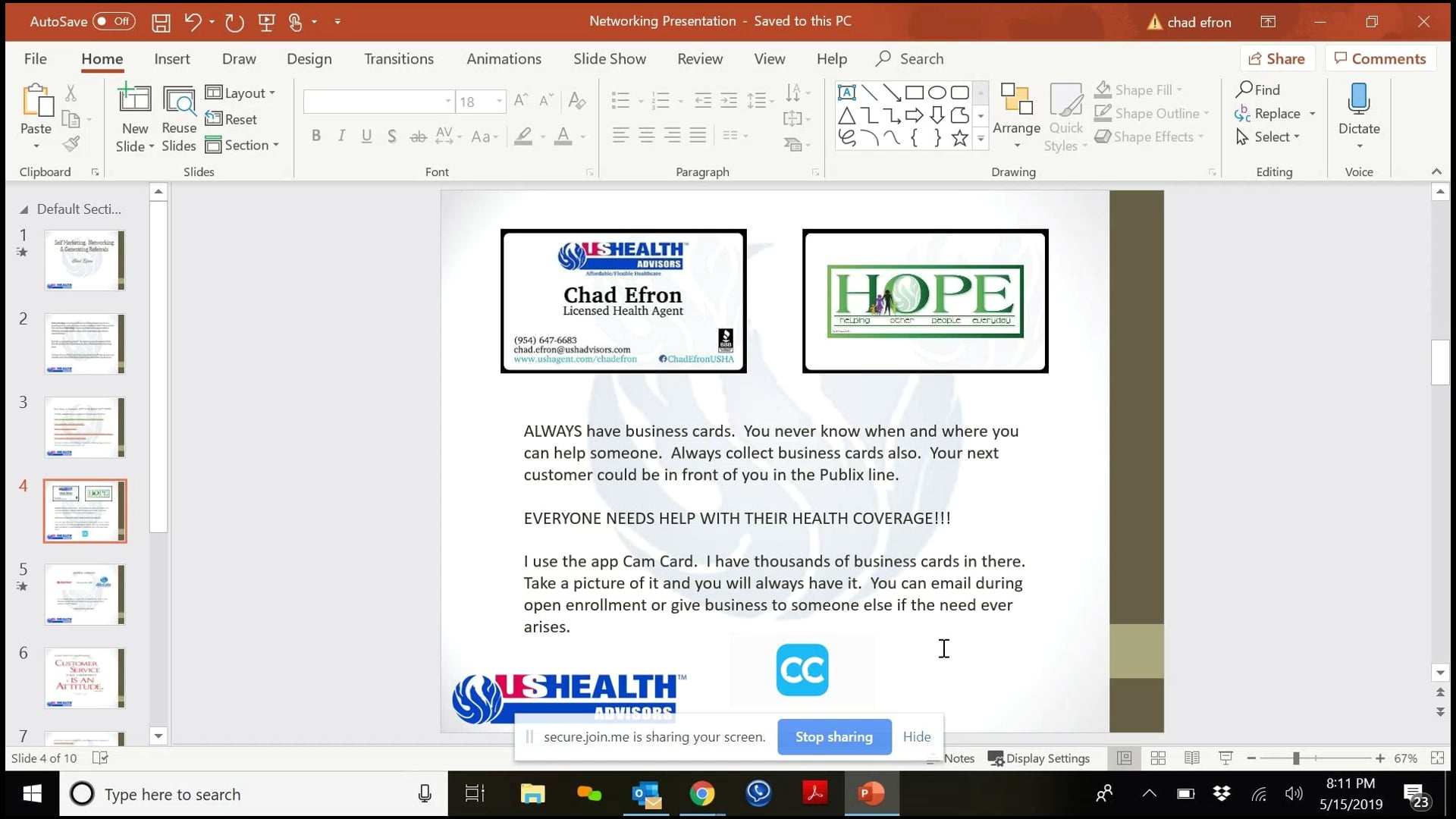The width and height of the screenshot is (1456, 819).
Task: Click Hide on join.me sharing bar
Action: [917, 737]
